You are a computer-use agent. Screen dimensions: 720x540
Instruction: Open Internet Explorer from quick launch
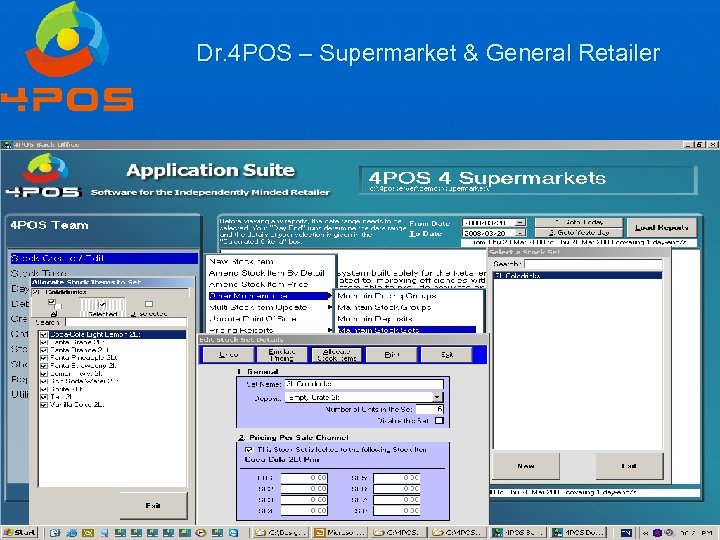coord(71,533)
